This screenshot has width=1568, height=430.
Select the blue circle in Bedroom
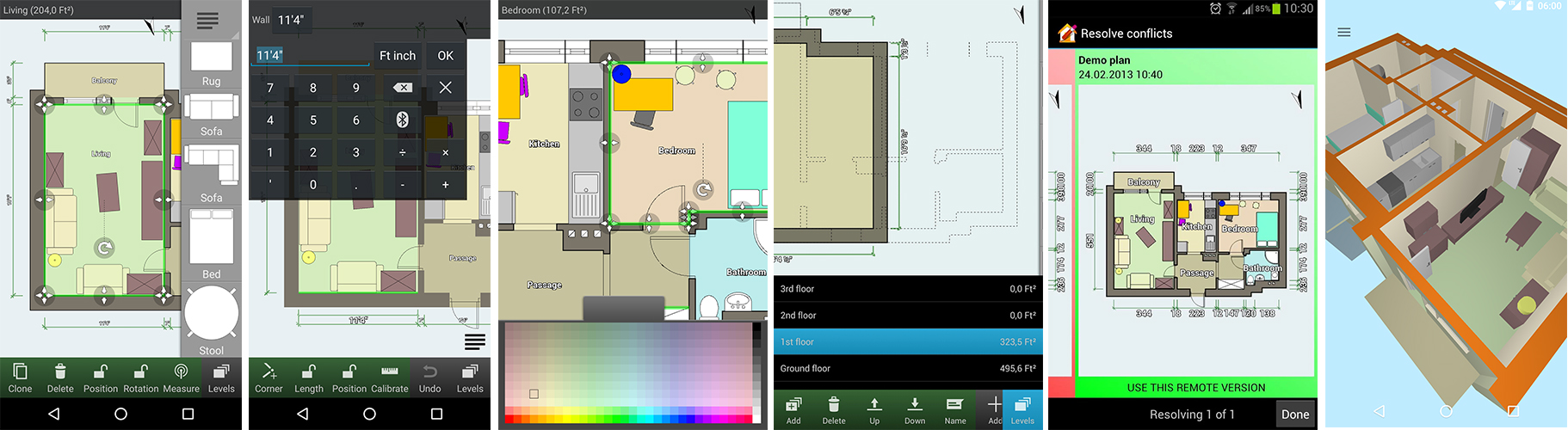click(x=621, y=74)
